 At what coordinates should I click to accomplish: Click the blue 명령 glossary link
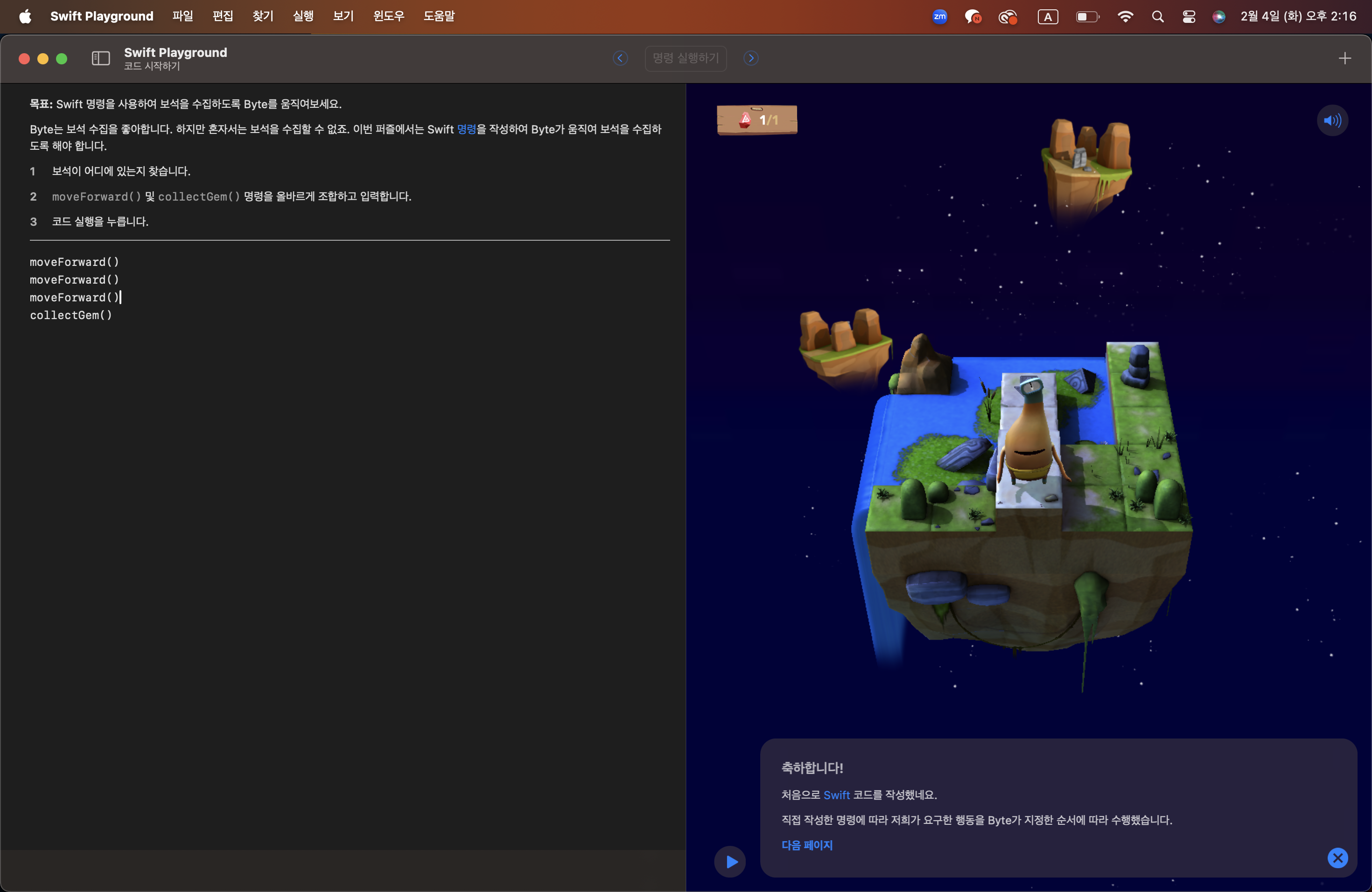(466, 129)
